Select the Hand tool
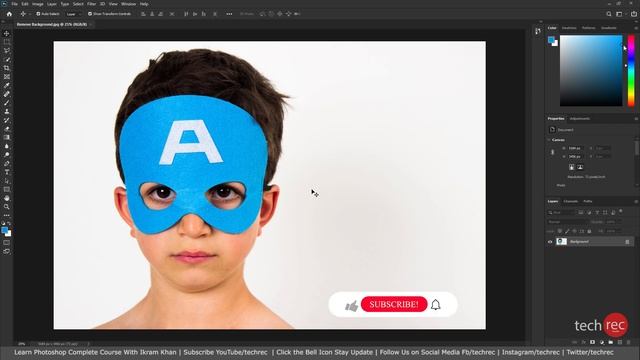Screen dimensions: 640x360 coord(7,198)
